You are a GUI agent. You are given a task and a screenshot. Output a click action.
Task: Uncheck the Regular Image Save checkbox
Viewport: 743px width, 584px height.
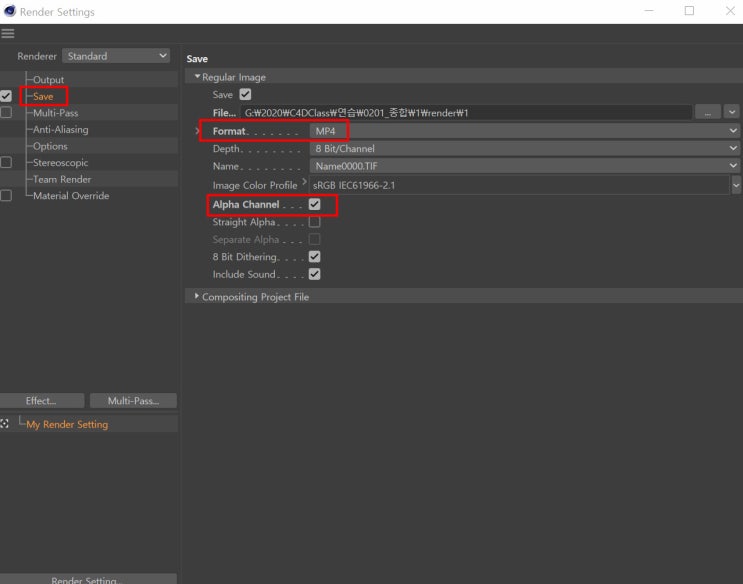245,94
